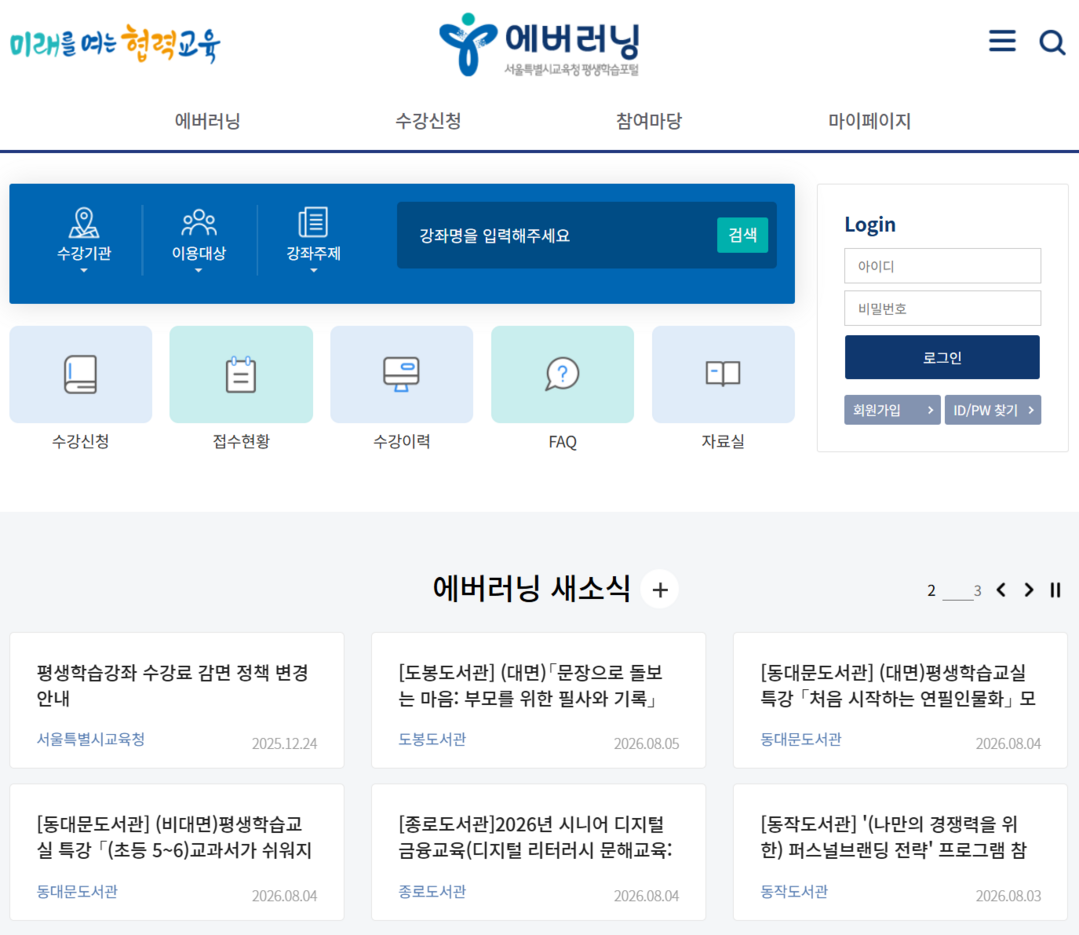Click the 로그인 button

click(942, 357)
